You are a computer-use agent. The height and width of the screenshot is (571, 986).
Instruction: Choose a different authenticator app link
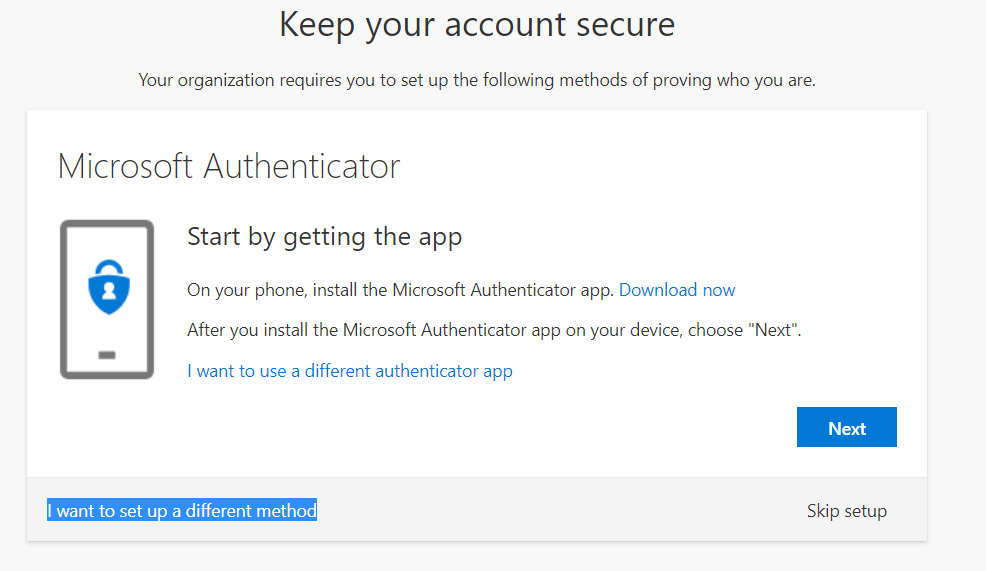pyautogui.click(x=350, y=371)
